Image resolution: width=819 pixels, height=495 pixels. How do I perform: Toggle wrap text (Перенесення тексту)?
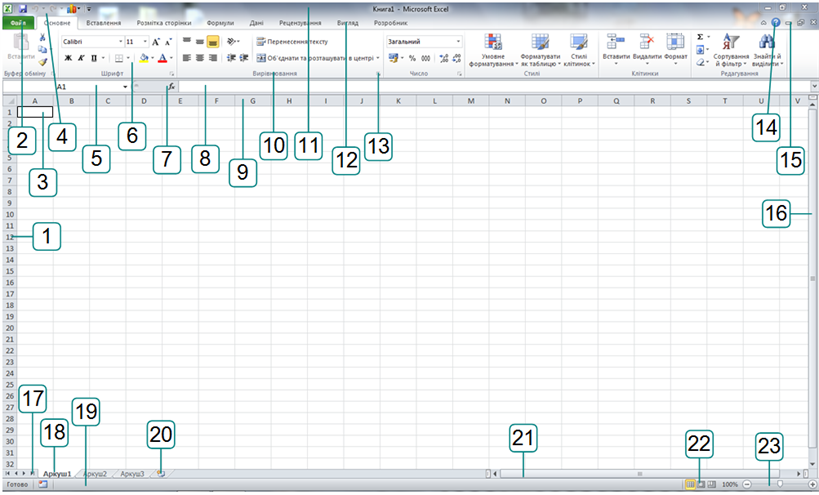click(x=291, y=42)
